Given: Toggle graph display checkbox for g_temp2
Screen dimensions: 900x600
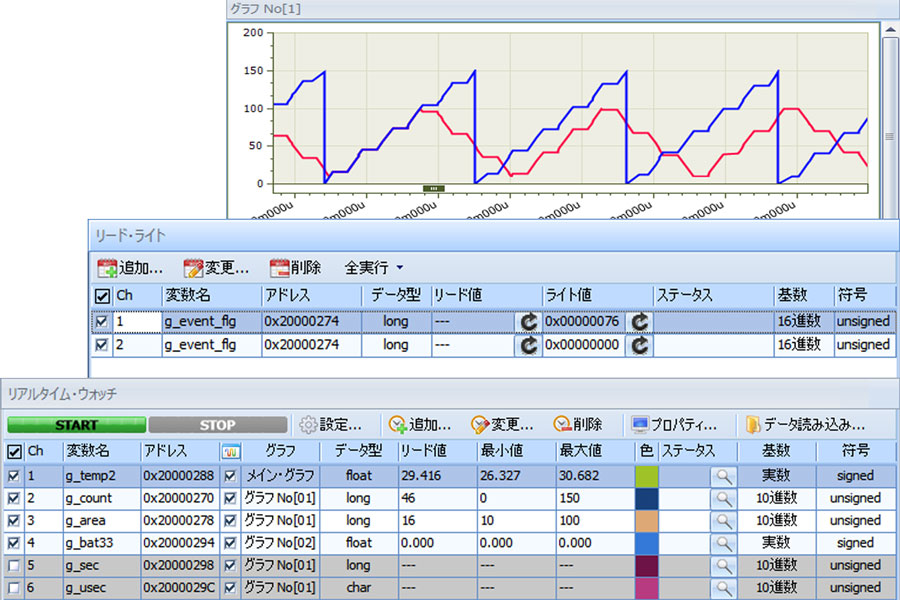Looking at the screenshot, I should (x=230, y=476).
